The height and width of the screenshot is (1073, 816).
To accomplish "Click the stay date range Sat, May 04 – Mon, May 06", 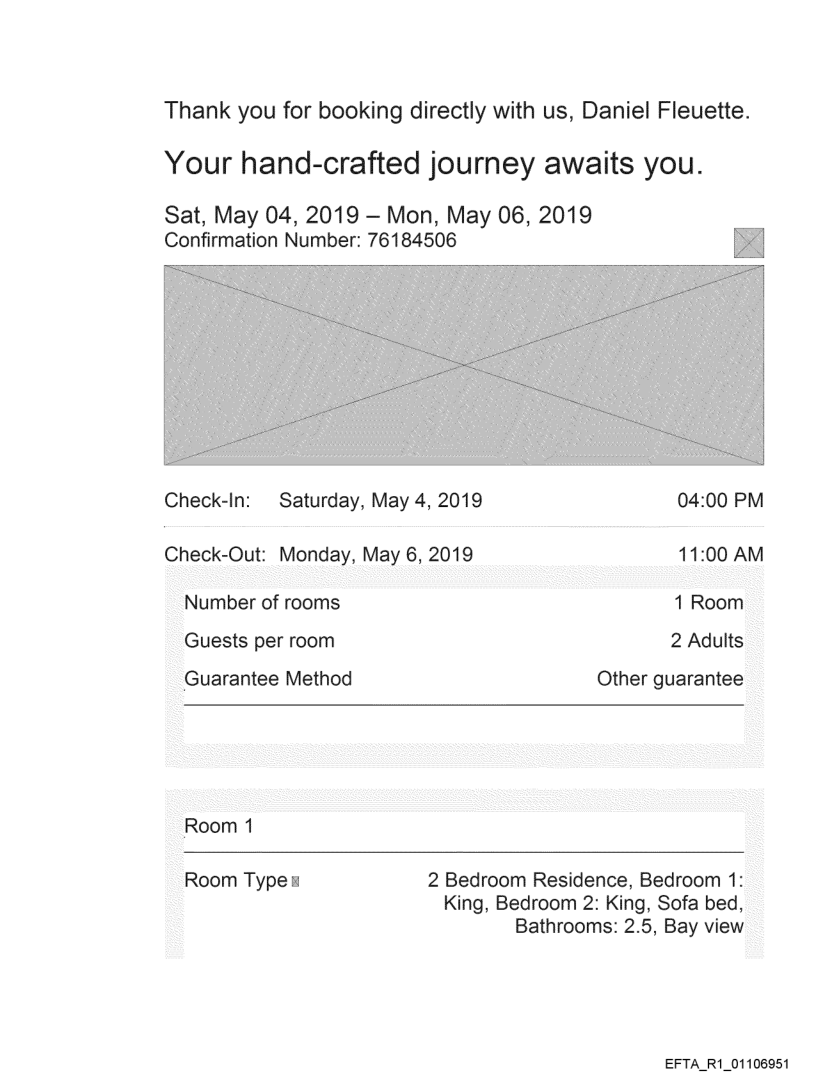I will [377, 213].
